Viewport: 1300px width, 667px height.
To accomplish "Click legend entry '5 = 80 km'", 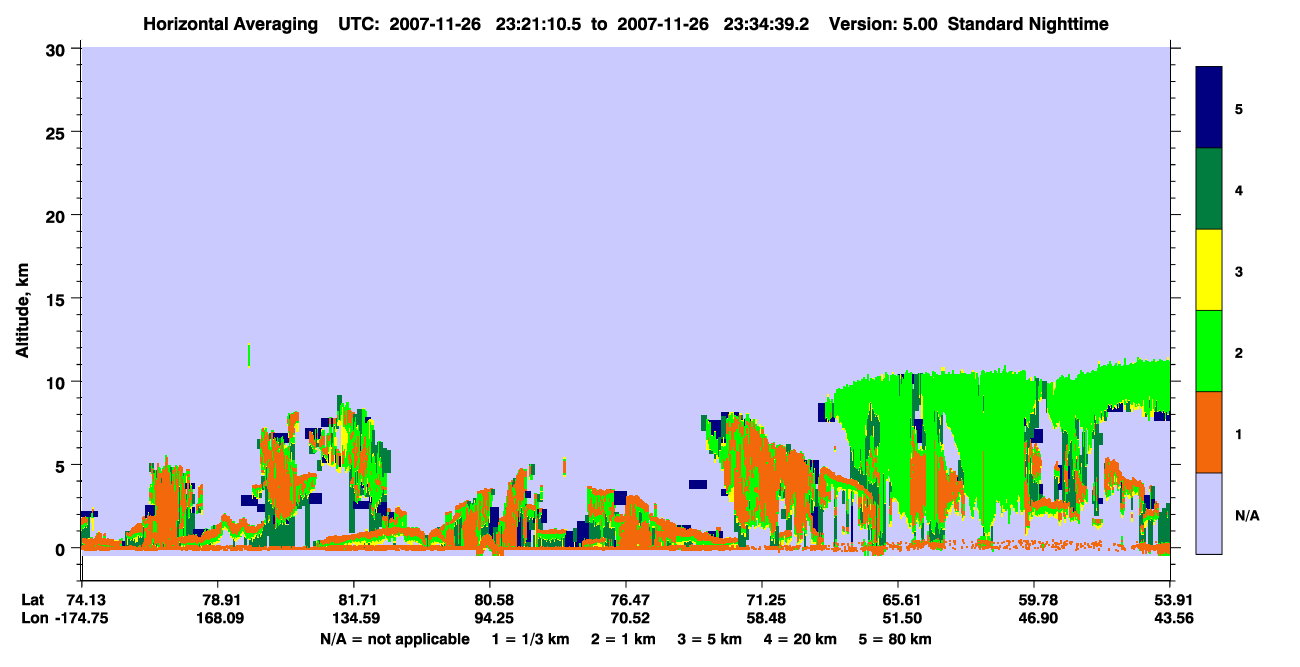I will (895, 638).
